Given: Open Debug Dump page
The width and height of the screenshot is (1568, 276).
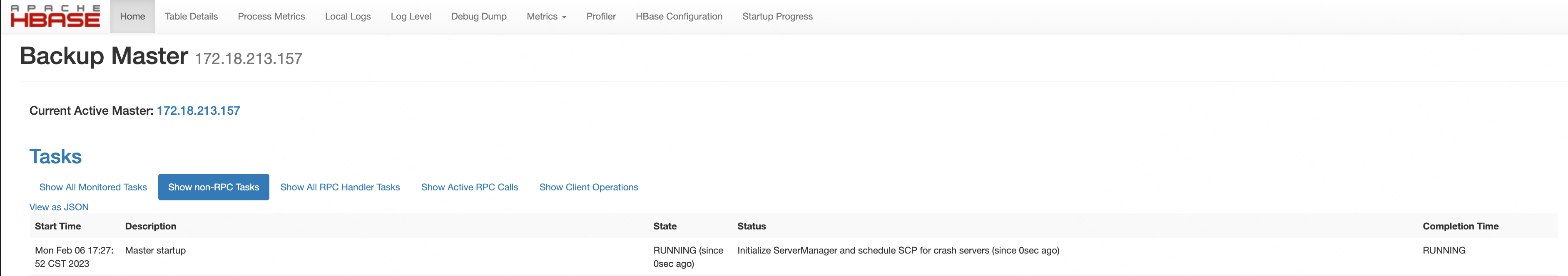Looking at the screenshot, I should (478, 16).
